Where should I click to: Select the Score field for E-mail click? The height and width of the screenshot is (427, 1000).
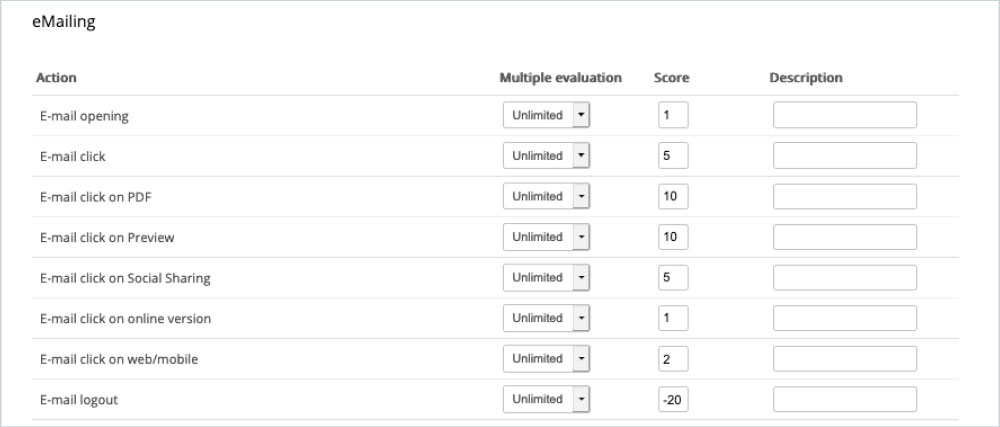(x=673, y=156)
